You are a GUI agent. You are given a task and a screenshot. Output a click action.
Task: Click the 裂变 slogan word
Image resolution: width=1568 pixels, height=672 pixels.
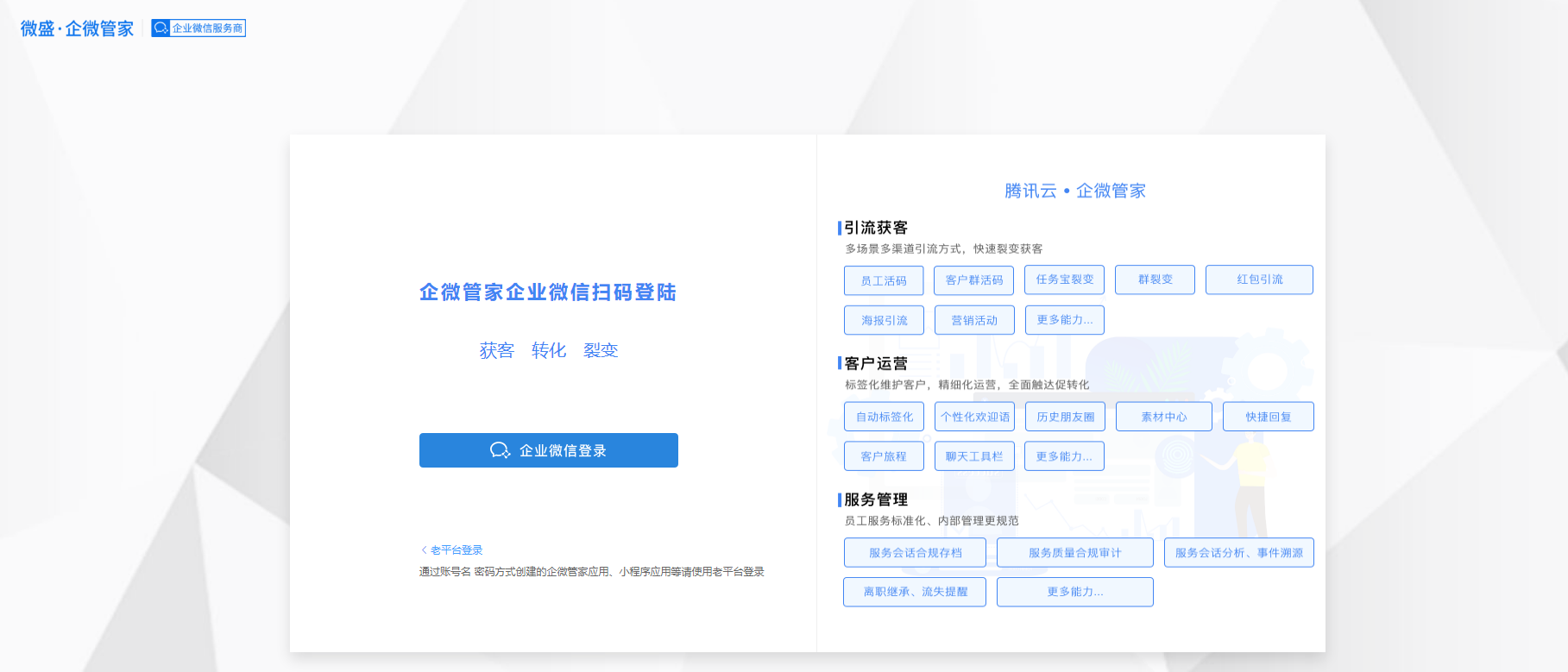(601, 350)
